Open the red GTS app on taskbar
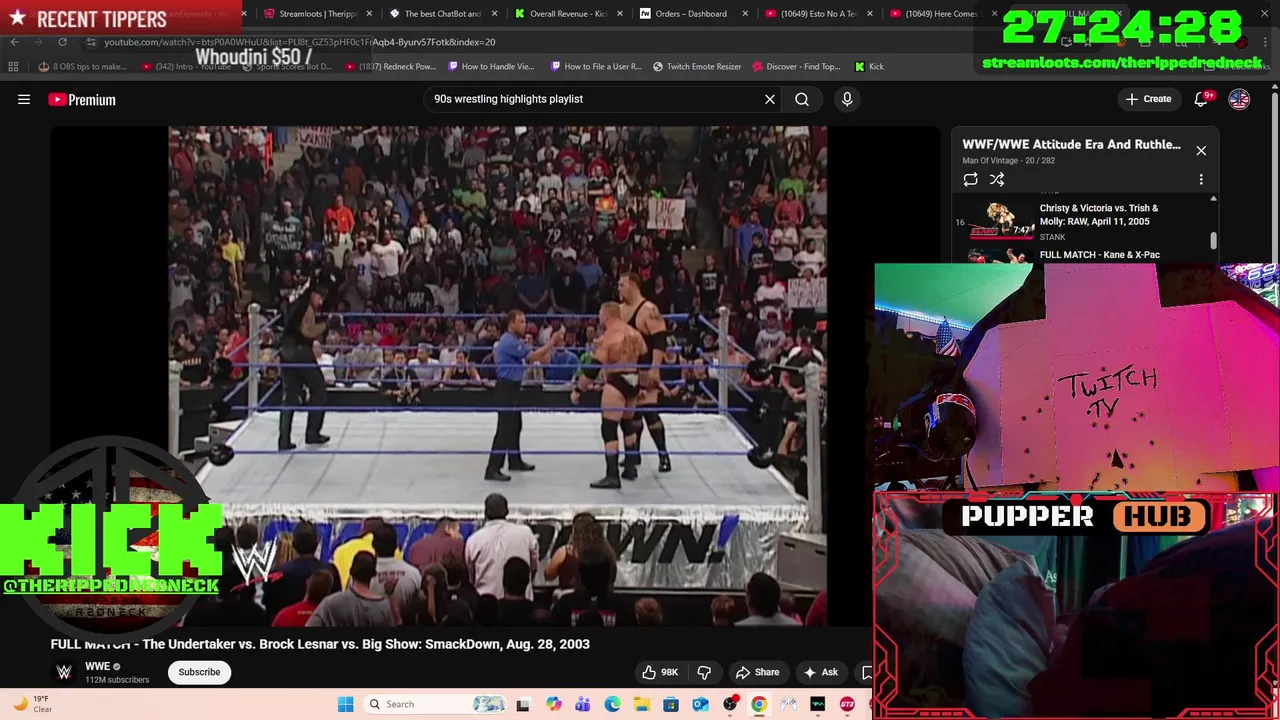This screenshot has width=1280, height=720. [x=848, y=704]
